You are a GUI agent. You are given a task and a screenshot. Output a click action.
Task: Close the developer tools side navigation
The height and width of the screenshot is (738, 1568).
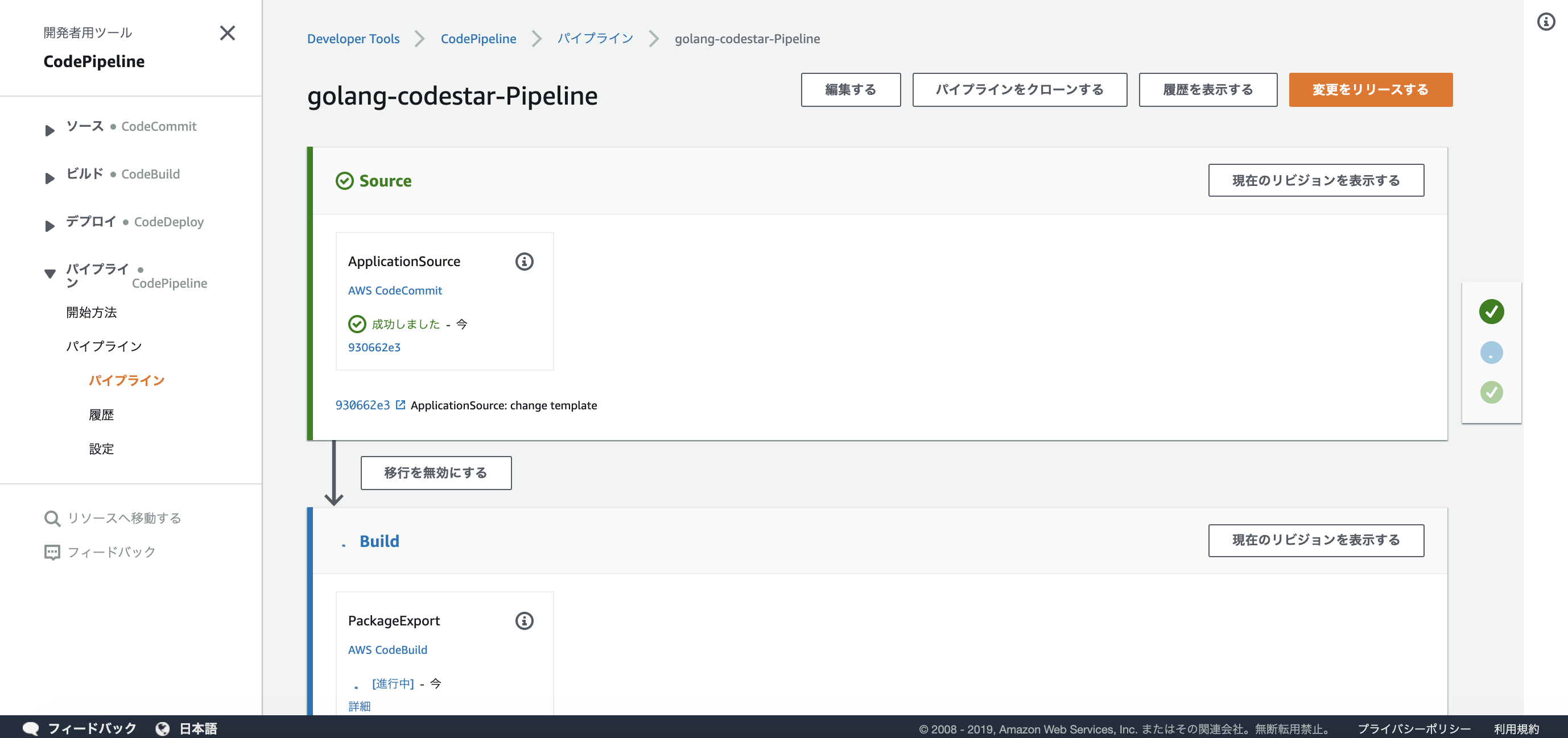[227, 33]
